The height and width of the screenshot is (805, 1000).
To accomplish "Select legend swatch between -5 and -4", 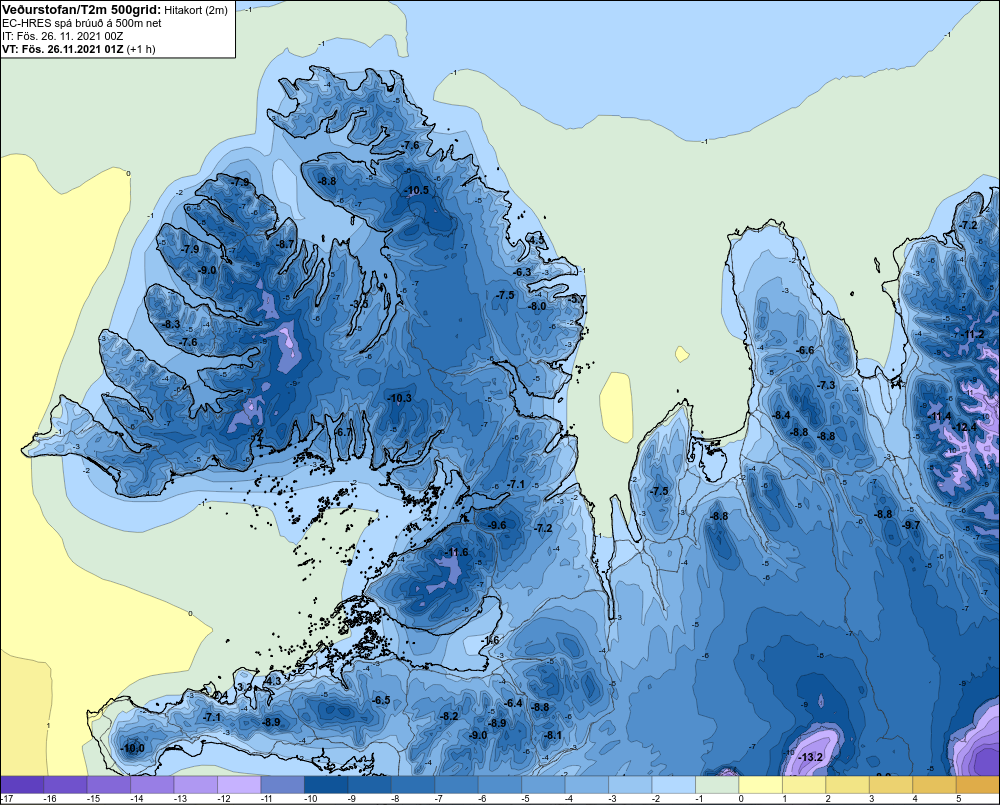I will point(543,785).
